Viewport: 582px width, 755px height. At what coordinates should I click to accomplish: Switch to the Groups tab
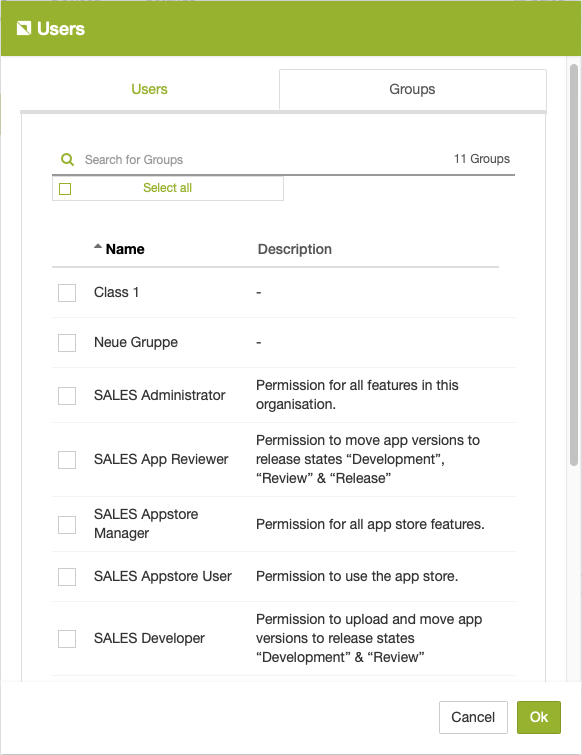tap(413, 90)
